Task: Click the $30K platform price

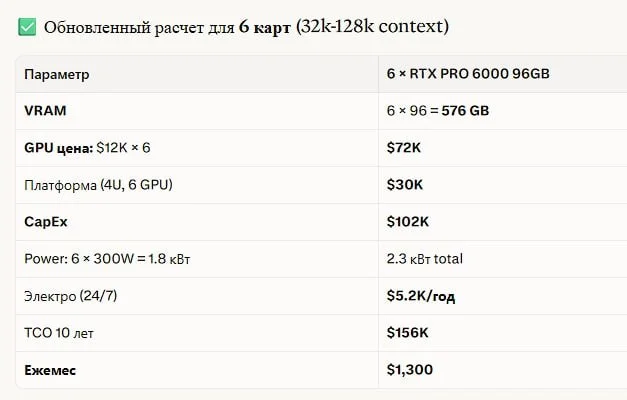Action: click(x=404, y=185)
